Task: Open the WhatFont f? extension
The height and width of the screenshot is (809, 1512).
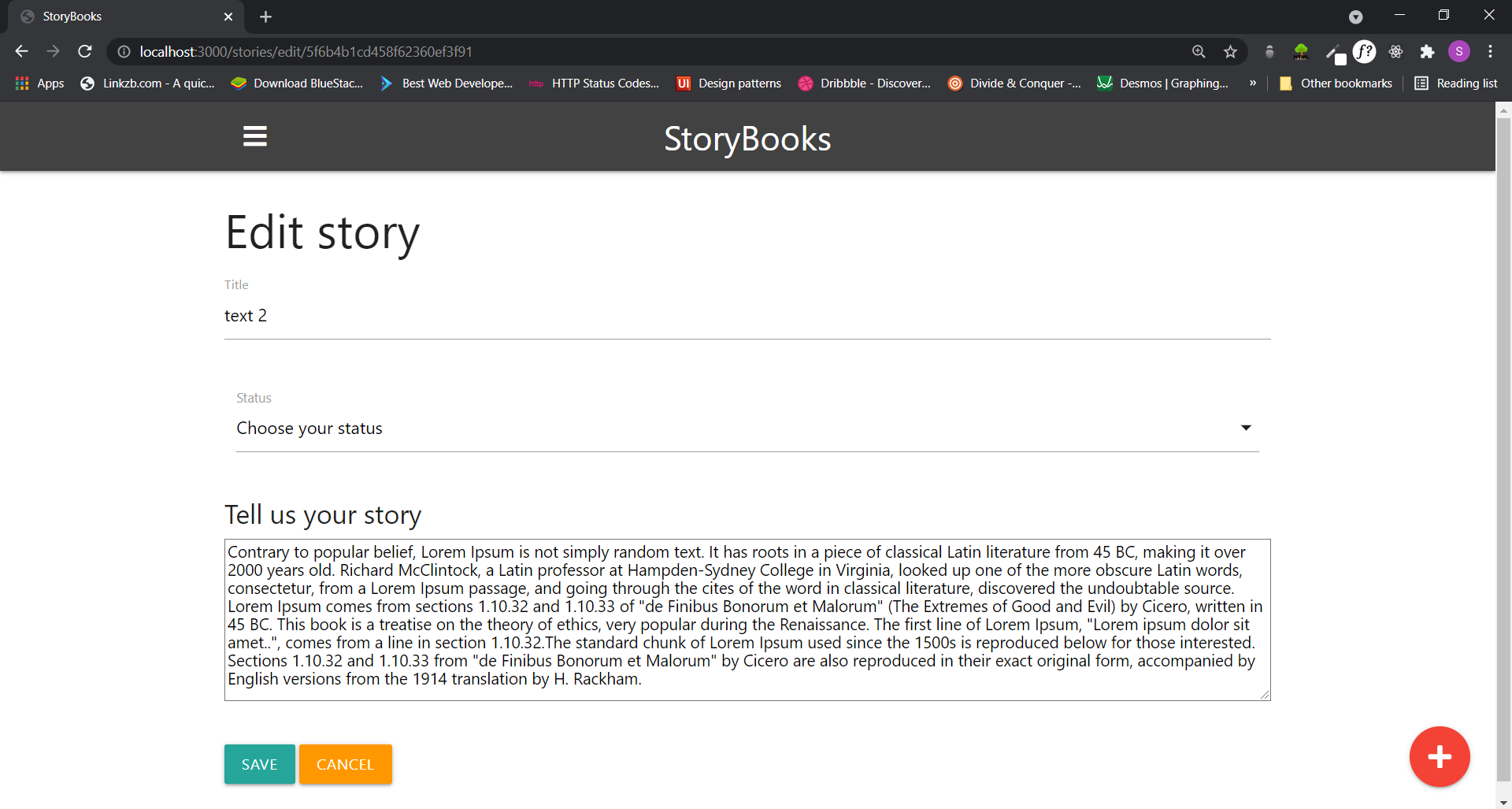Action: (x=1364, y=52)
